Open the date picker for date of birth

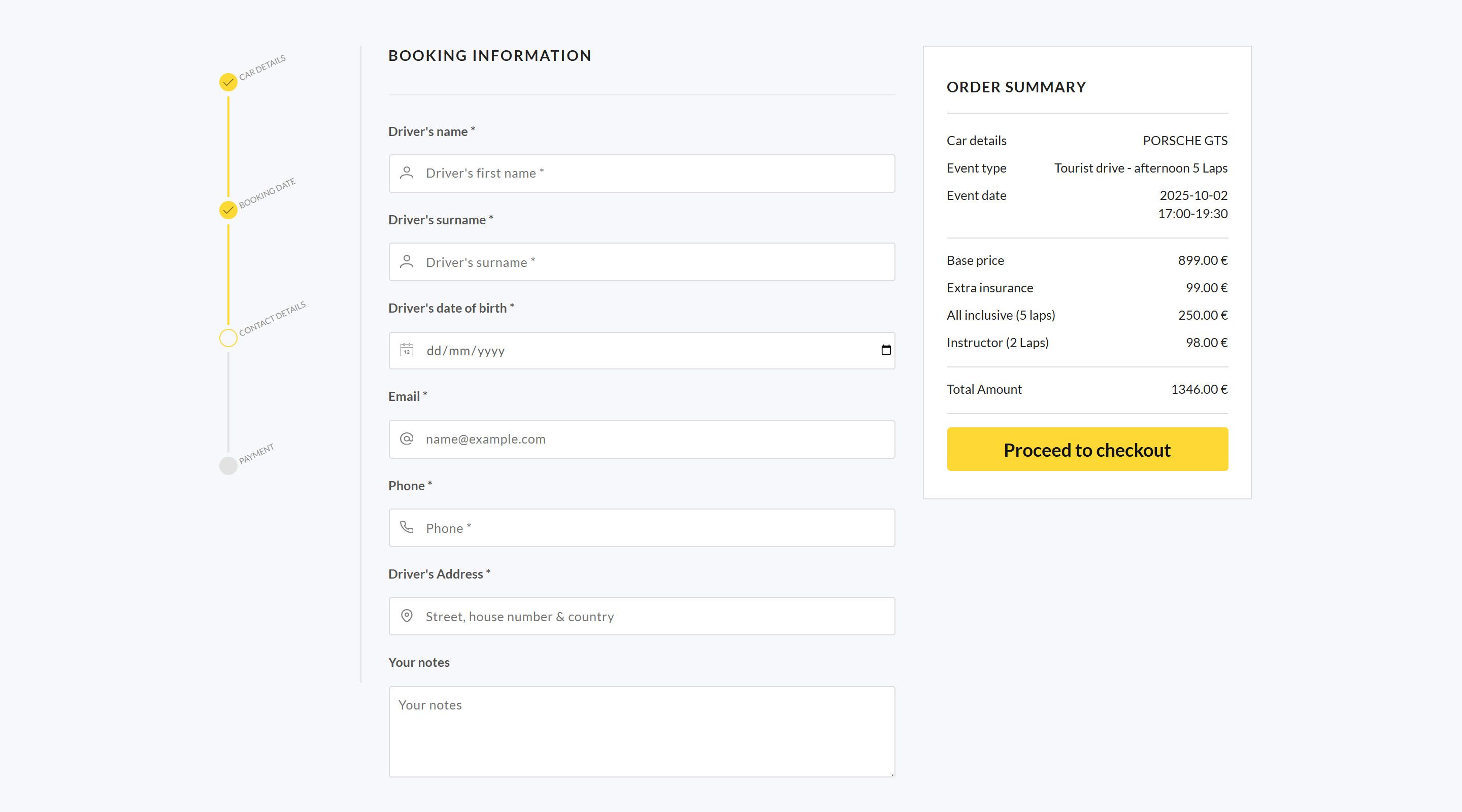click(885, 350)
